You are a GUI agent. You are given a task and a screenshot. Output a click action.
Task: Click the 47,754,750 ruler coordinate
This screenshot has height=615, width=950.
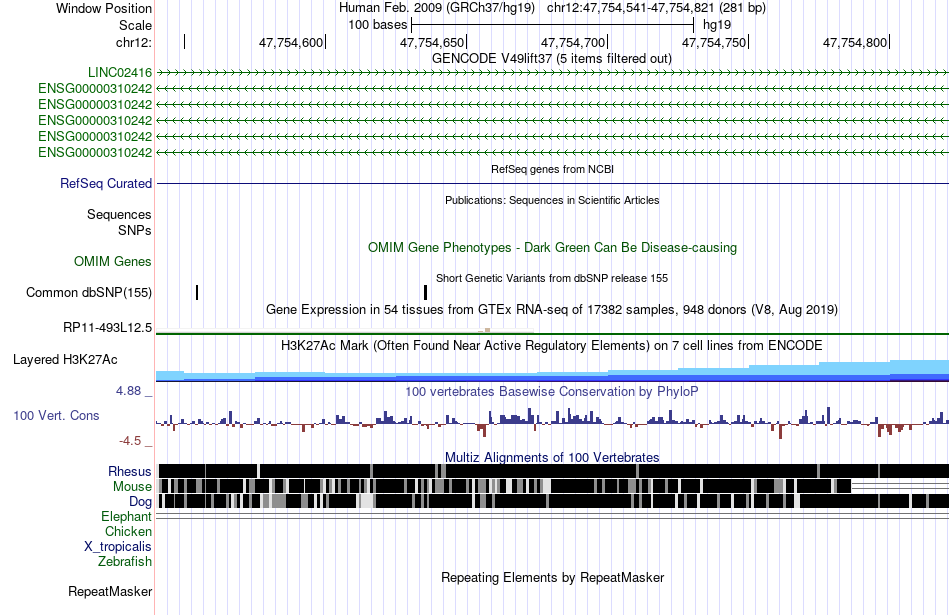[x=714, y=42]
